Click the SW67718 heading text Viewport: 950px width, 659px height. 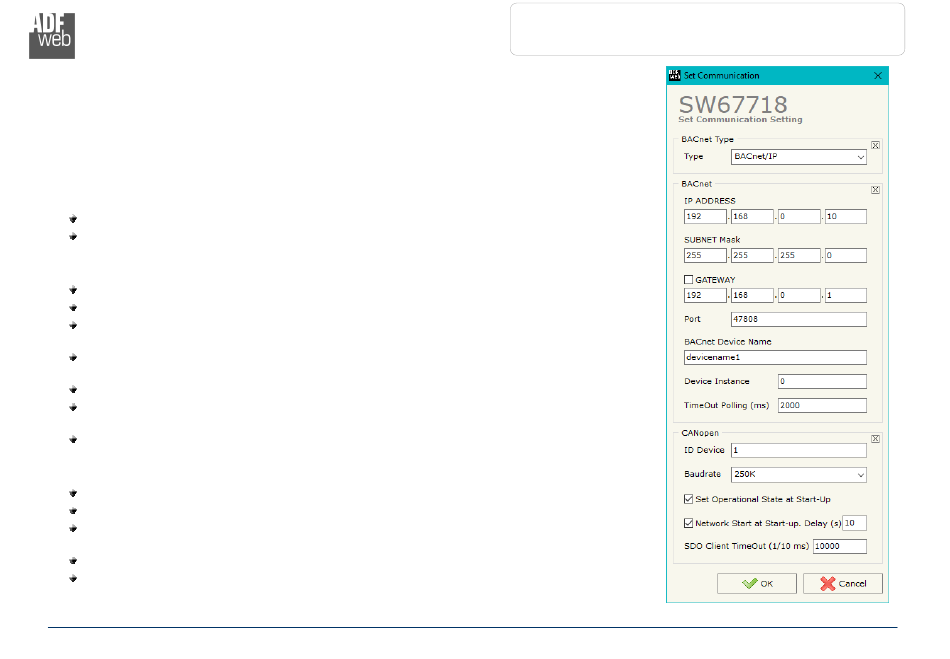[x=733, y=104]
